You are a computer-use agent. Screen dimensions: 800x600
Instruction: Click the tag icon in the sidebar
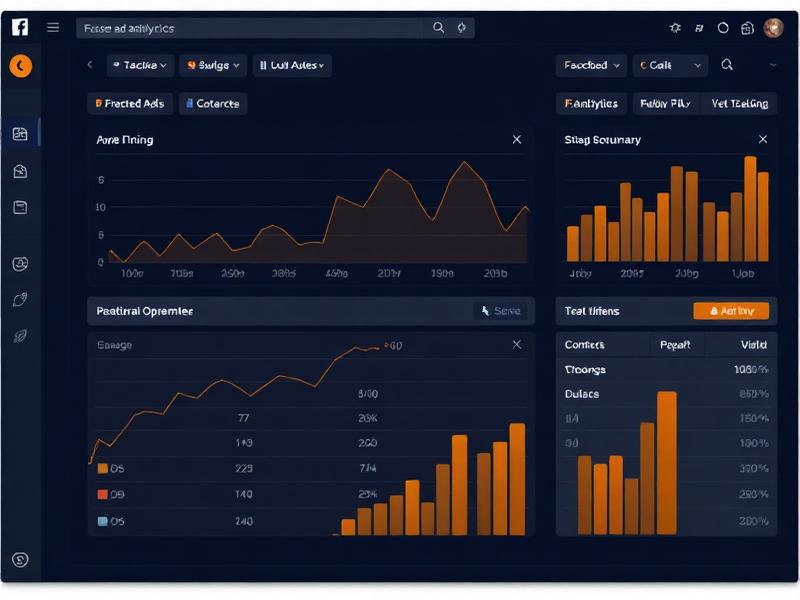tap(20, 299)
